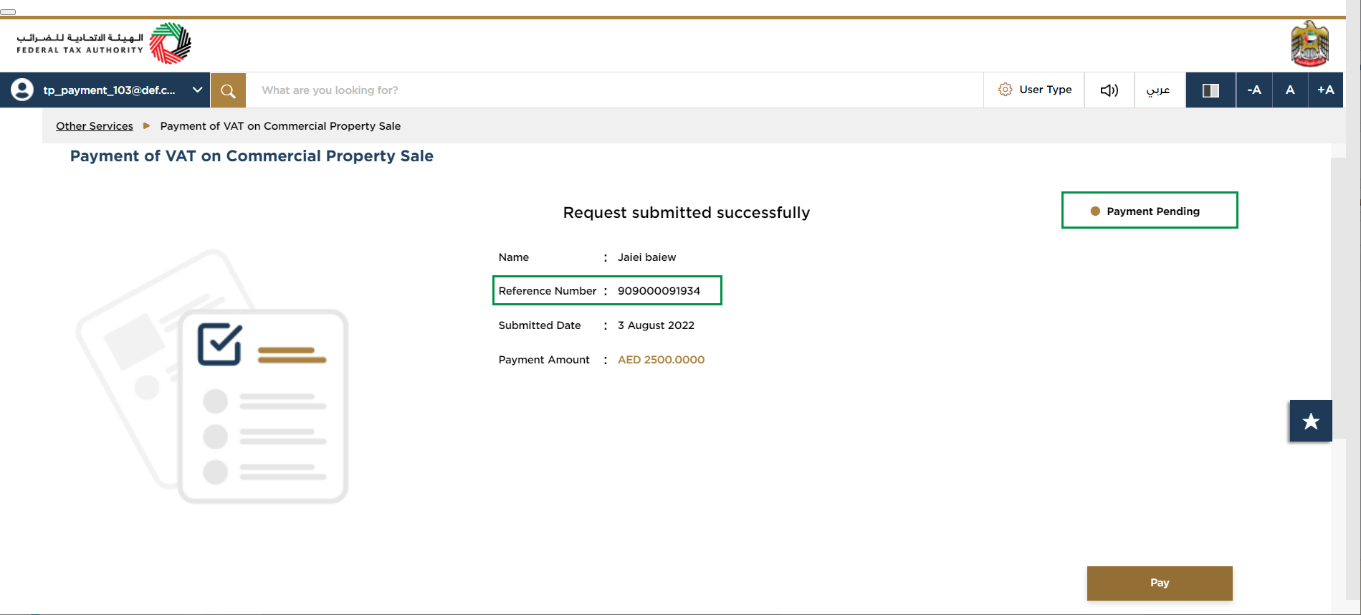Reset font size with A
Screen dimensions: 1361x615
[1290, 90]
